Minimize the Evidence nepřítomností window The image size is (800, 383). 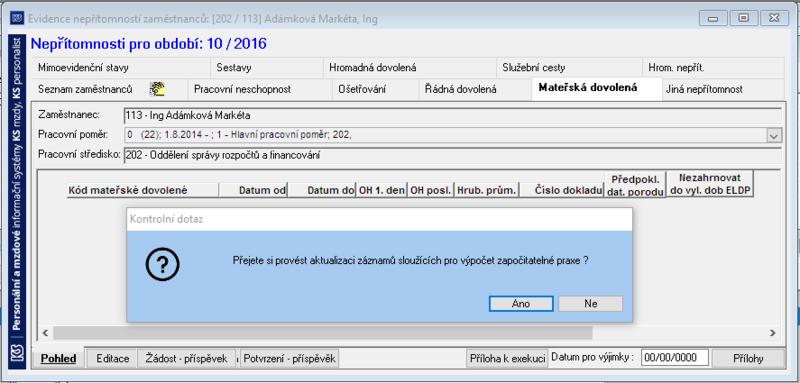[x=713, y=18]
